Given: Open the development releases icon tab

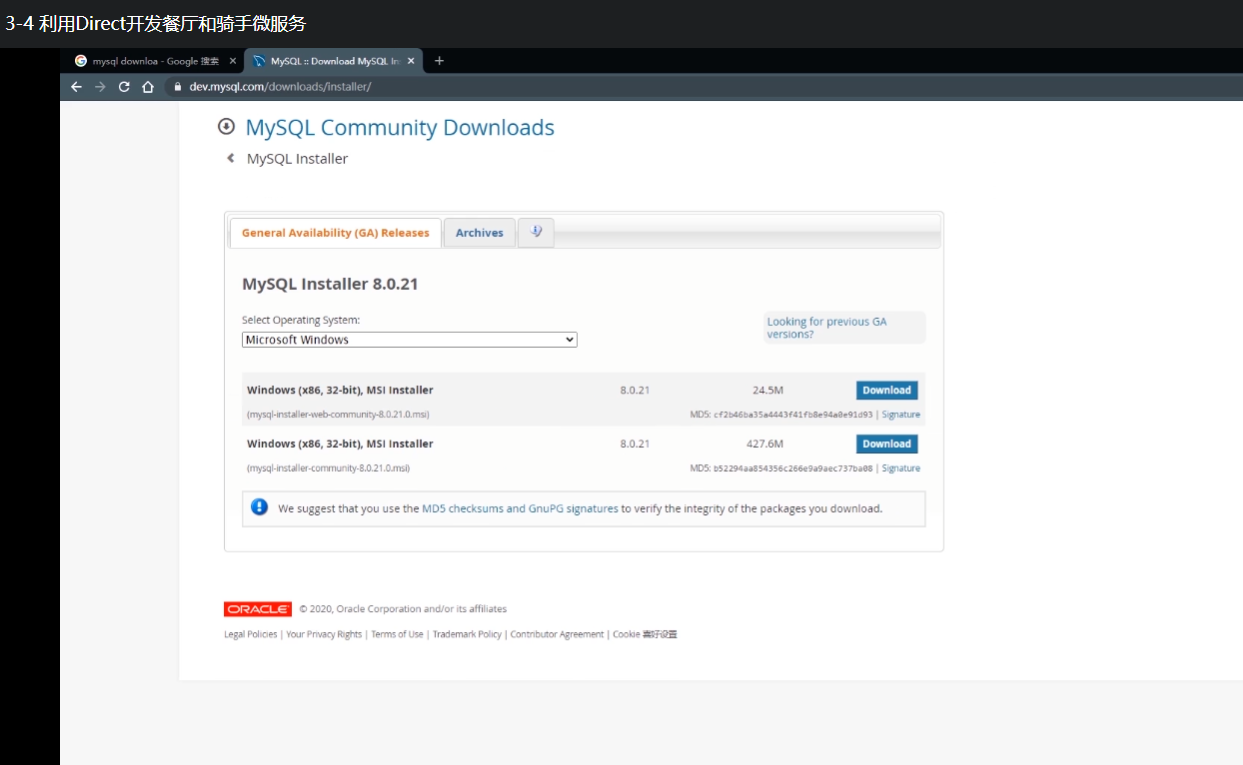Looking at the screenshot, I should pos(536,232).
